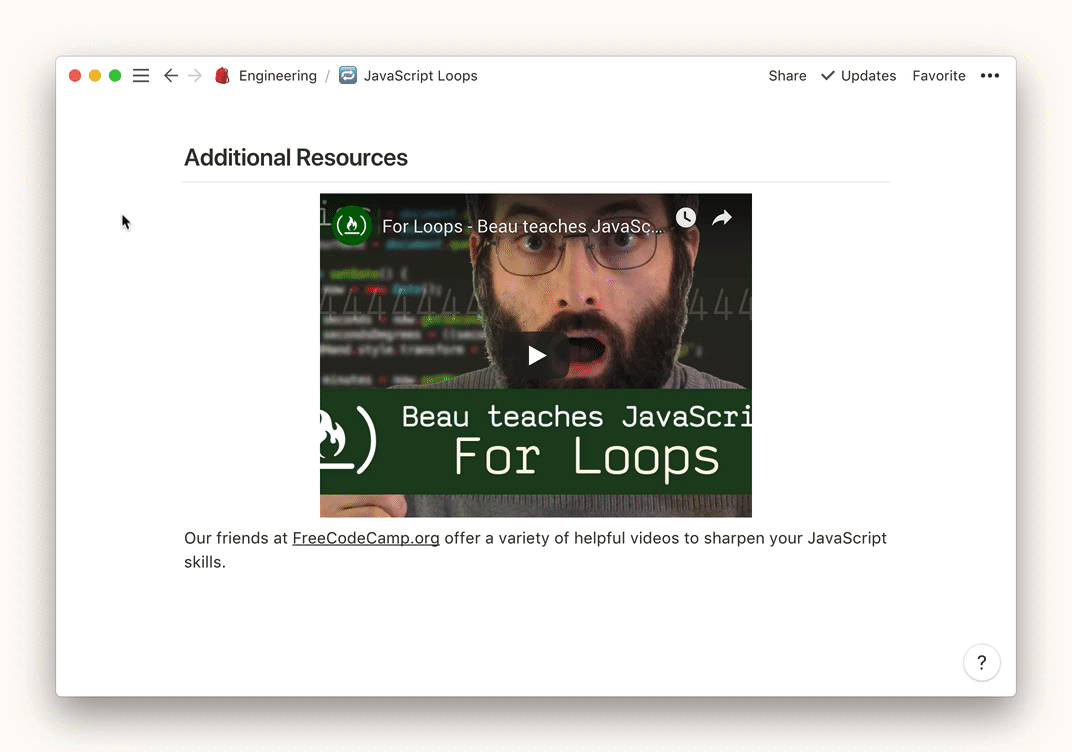Open the Share menu
This screenshot has height=752, width=1072.
coord(787,76)
